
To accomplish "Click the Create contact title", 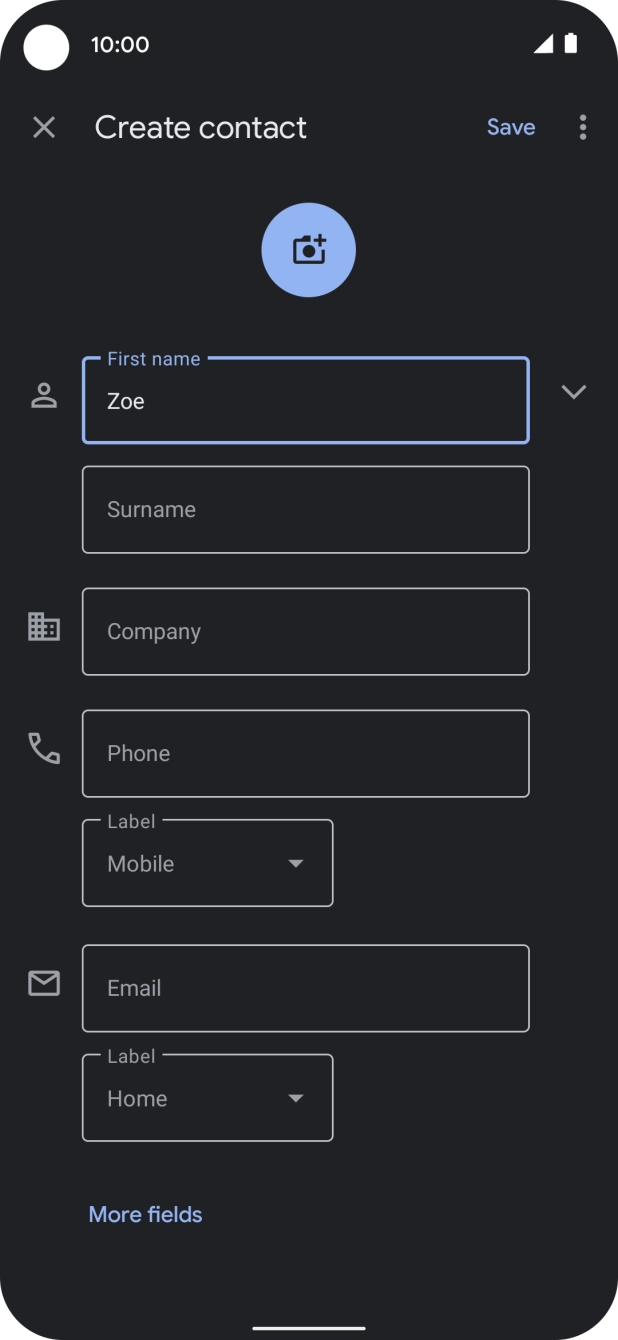I will pos(200,127).
